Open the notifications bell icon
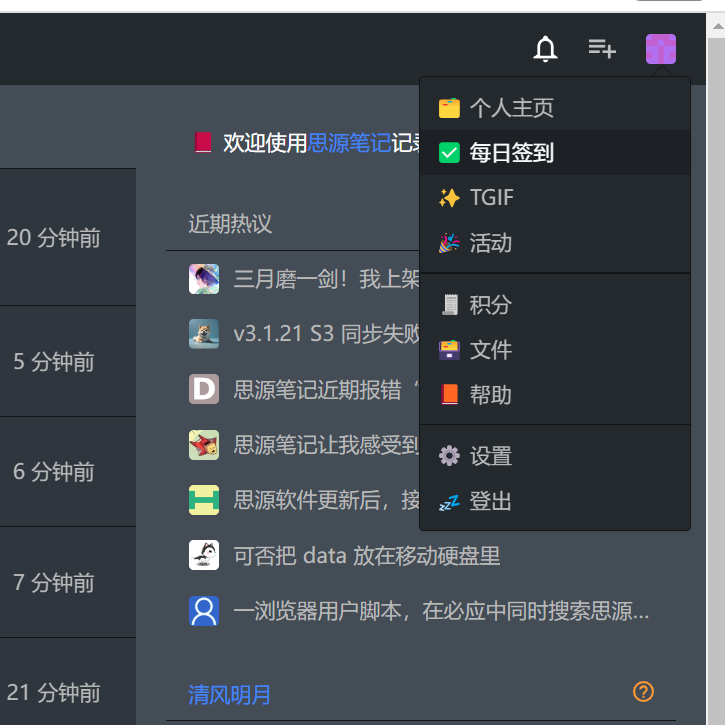This screenshot has width=725, height=725. (x=545, y=49)
